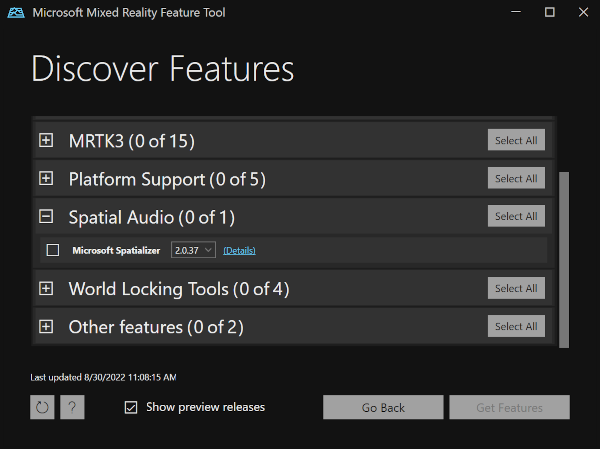This screenshot has height=449, width=600.
Task: Click the refresh feature catalog icon
Action: point(42,407)
